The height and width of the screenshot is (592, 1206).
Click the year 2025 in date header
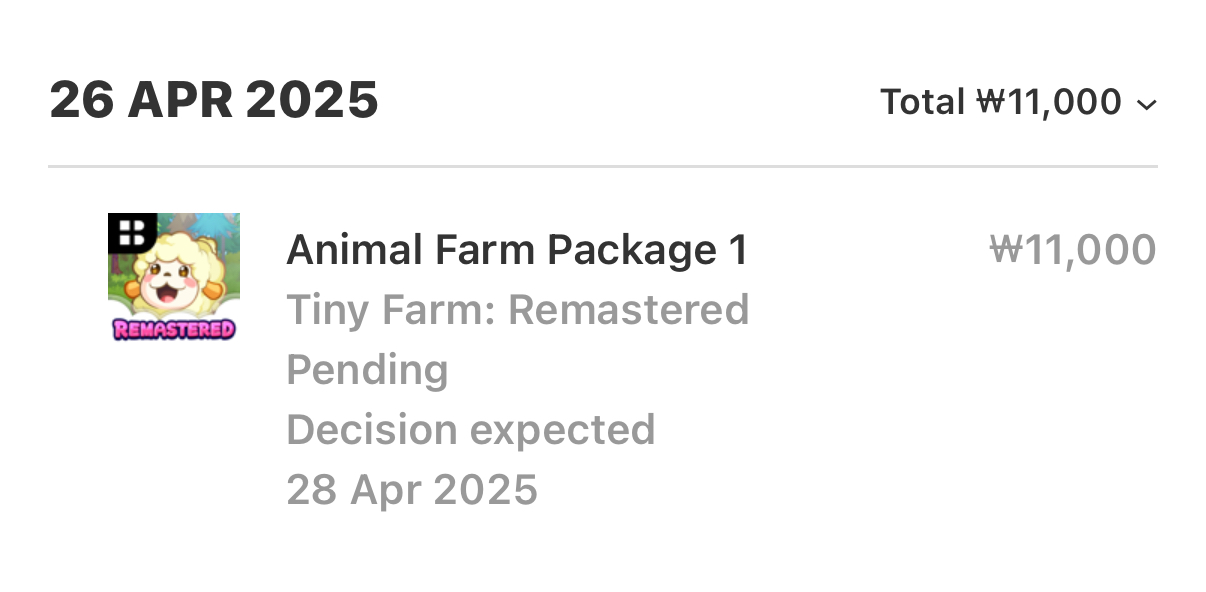311,100
